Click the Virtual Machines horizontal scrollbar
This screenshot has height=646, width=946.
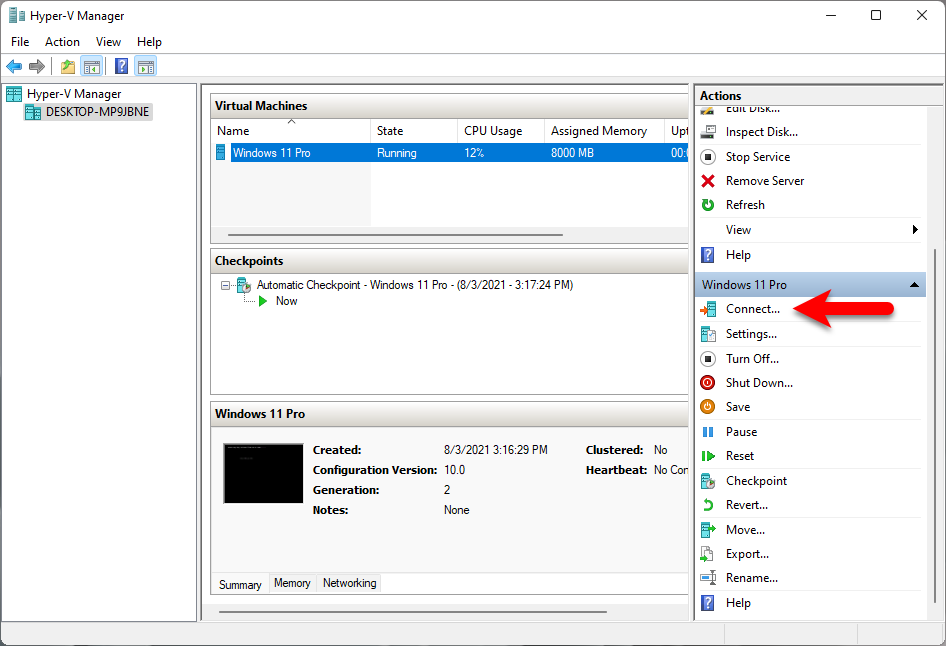click(x=395, y=235)
